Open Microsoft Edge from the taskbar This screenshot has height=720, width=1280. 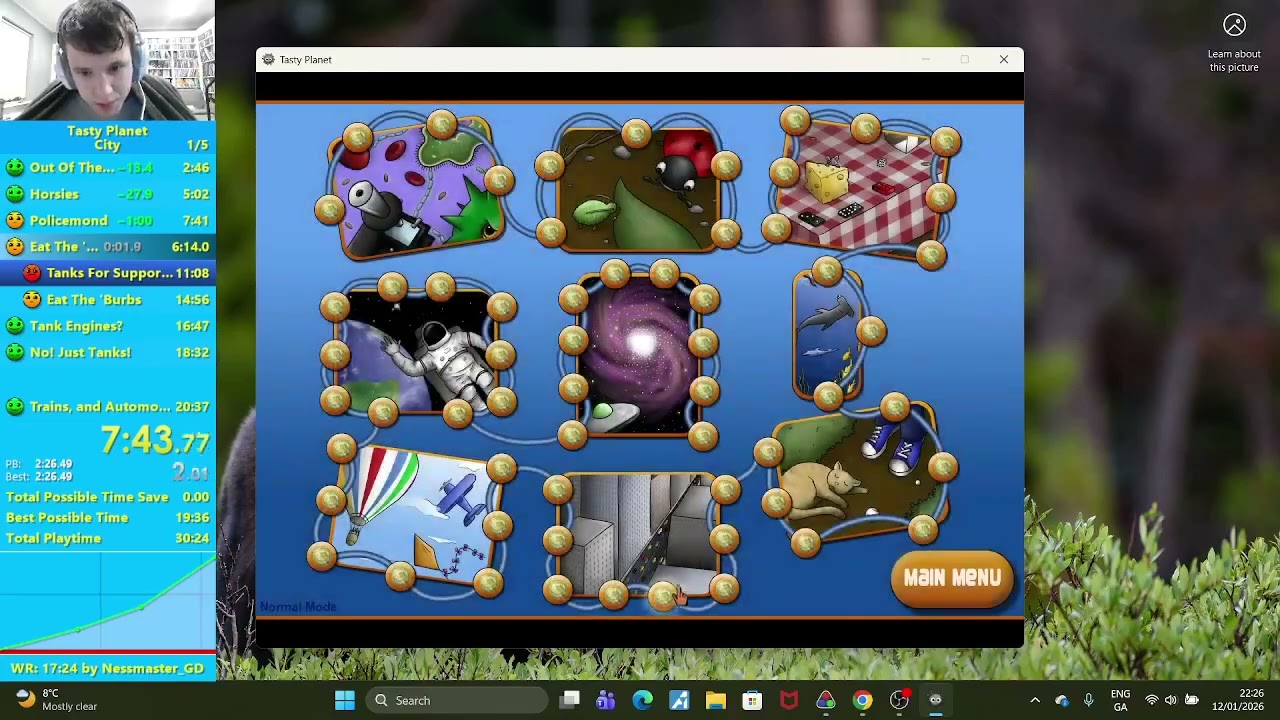click(x=642, y=700)
